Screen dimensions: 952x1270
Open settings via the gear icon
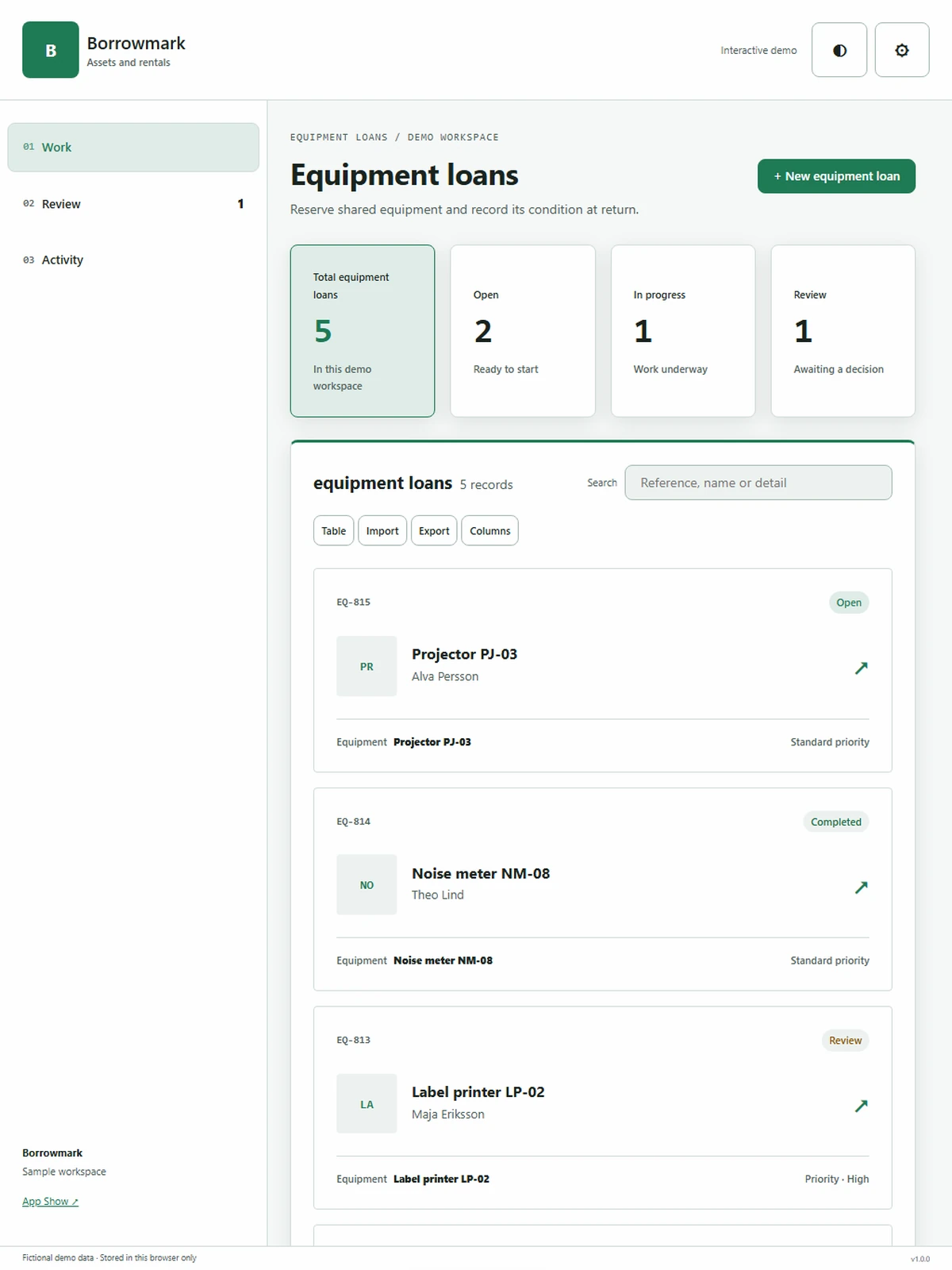(902, 50)
